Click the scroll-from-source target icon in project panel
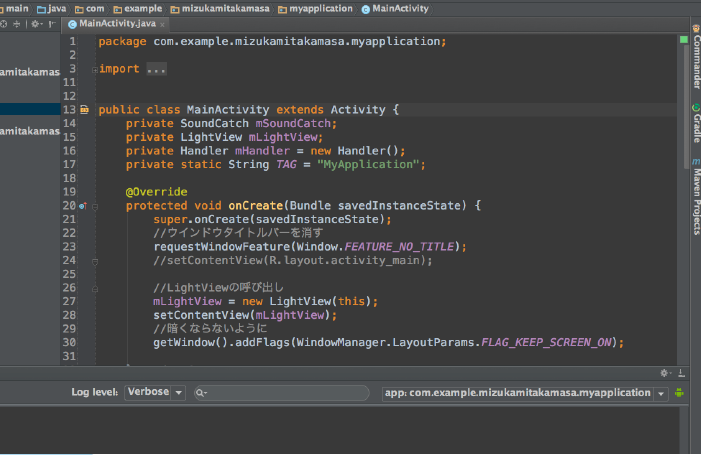 coord(4,24)
